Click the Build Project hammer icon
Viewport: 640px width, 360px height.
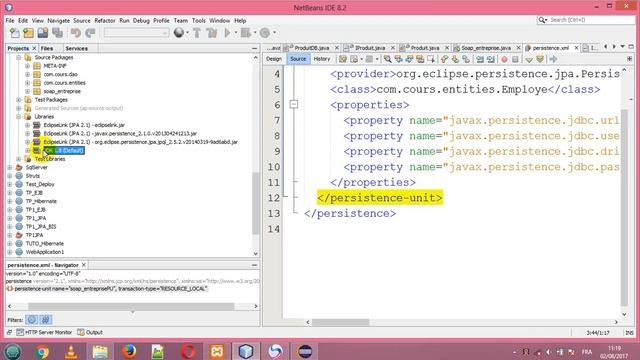click(x=197, y=33)
